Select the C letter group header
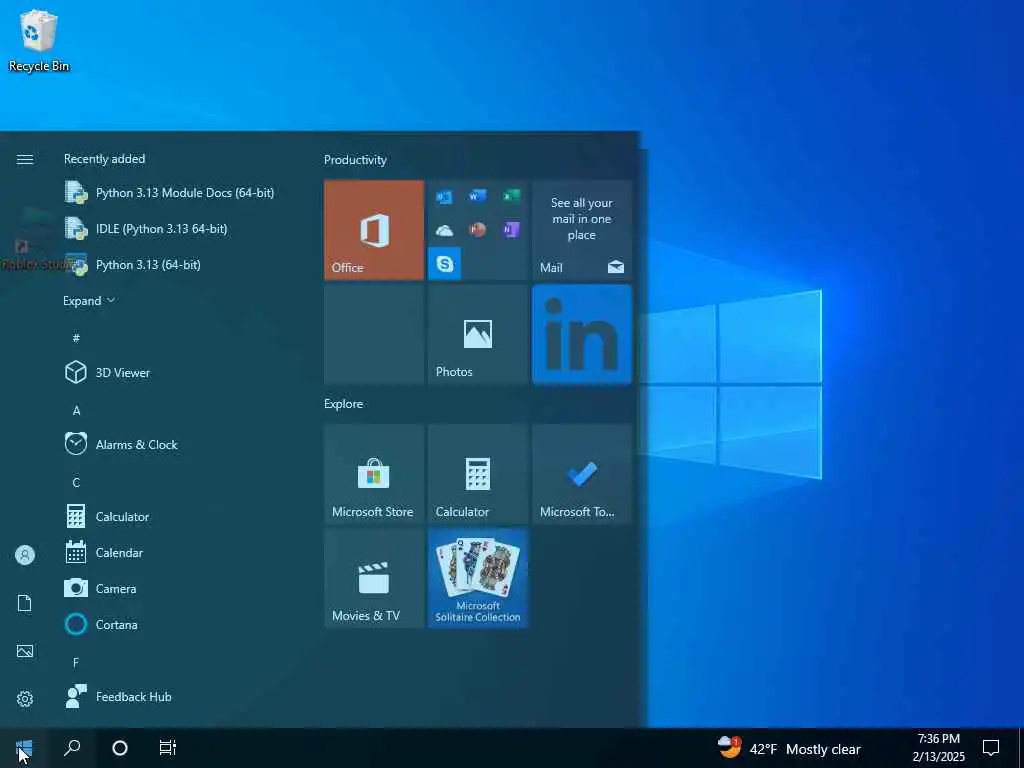The height and width of the screenshot is (768, 1024). tap(76, 483)
